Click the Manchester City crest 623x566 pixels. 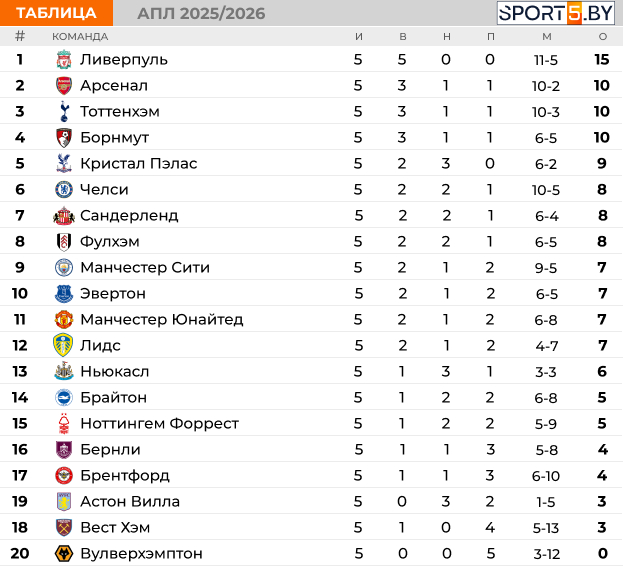click(x=64, y=267)
